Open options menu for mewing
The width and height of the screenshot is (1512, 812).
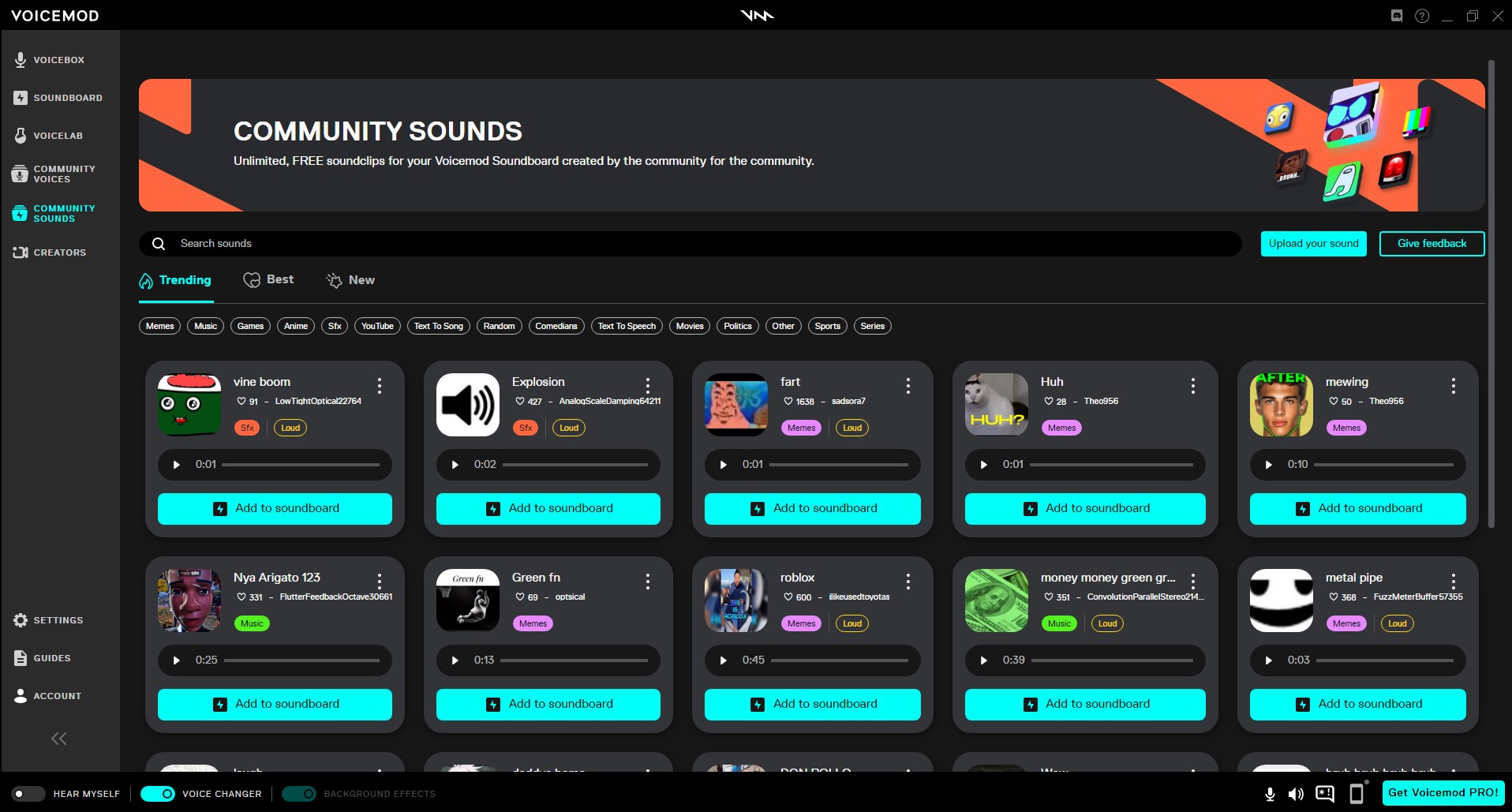1454,386
